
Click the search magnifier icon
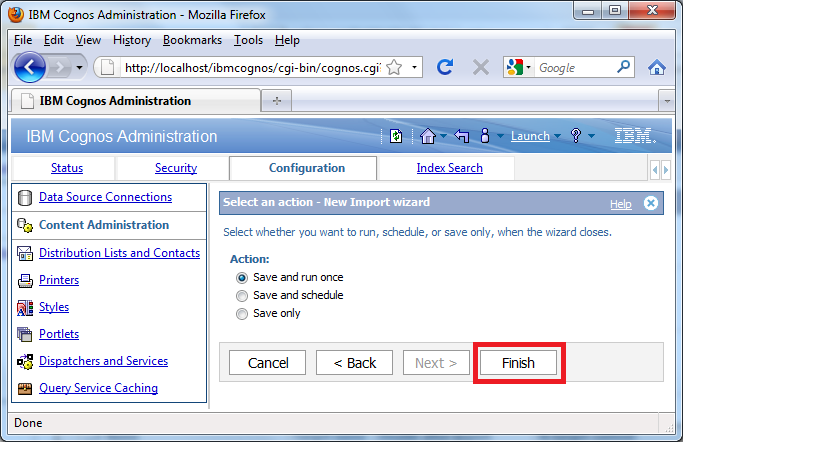(x=623, y=67)
